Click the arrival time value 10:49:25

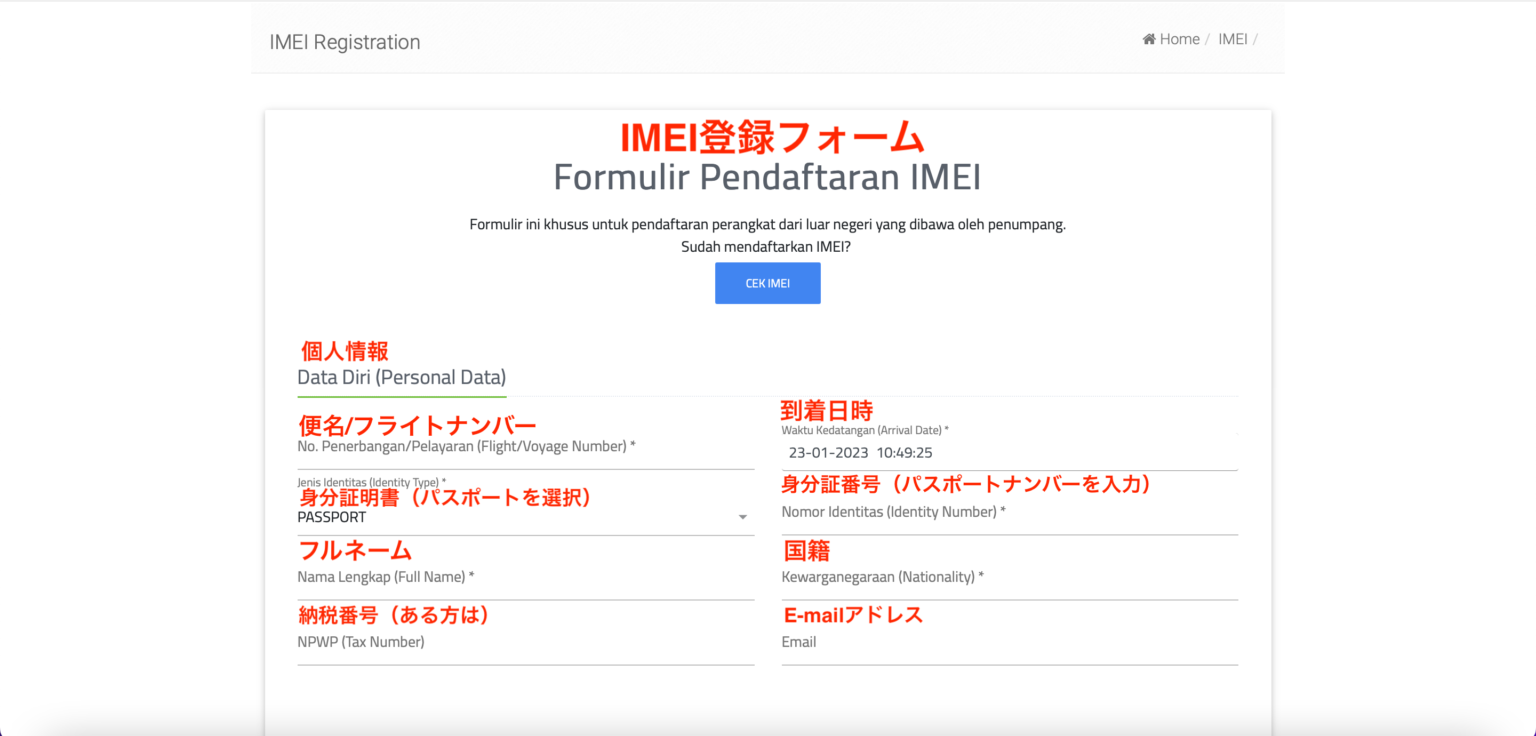pos(904,453)
